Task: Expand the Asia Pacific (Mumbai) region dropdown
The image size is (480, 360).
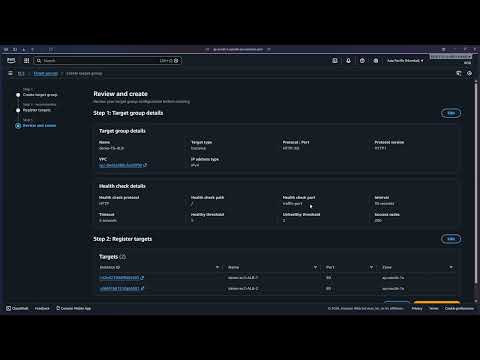Action: (x=405, y=60)
